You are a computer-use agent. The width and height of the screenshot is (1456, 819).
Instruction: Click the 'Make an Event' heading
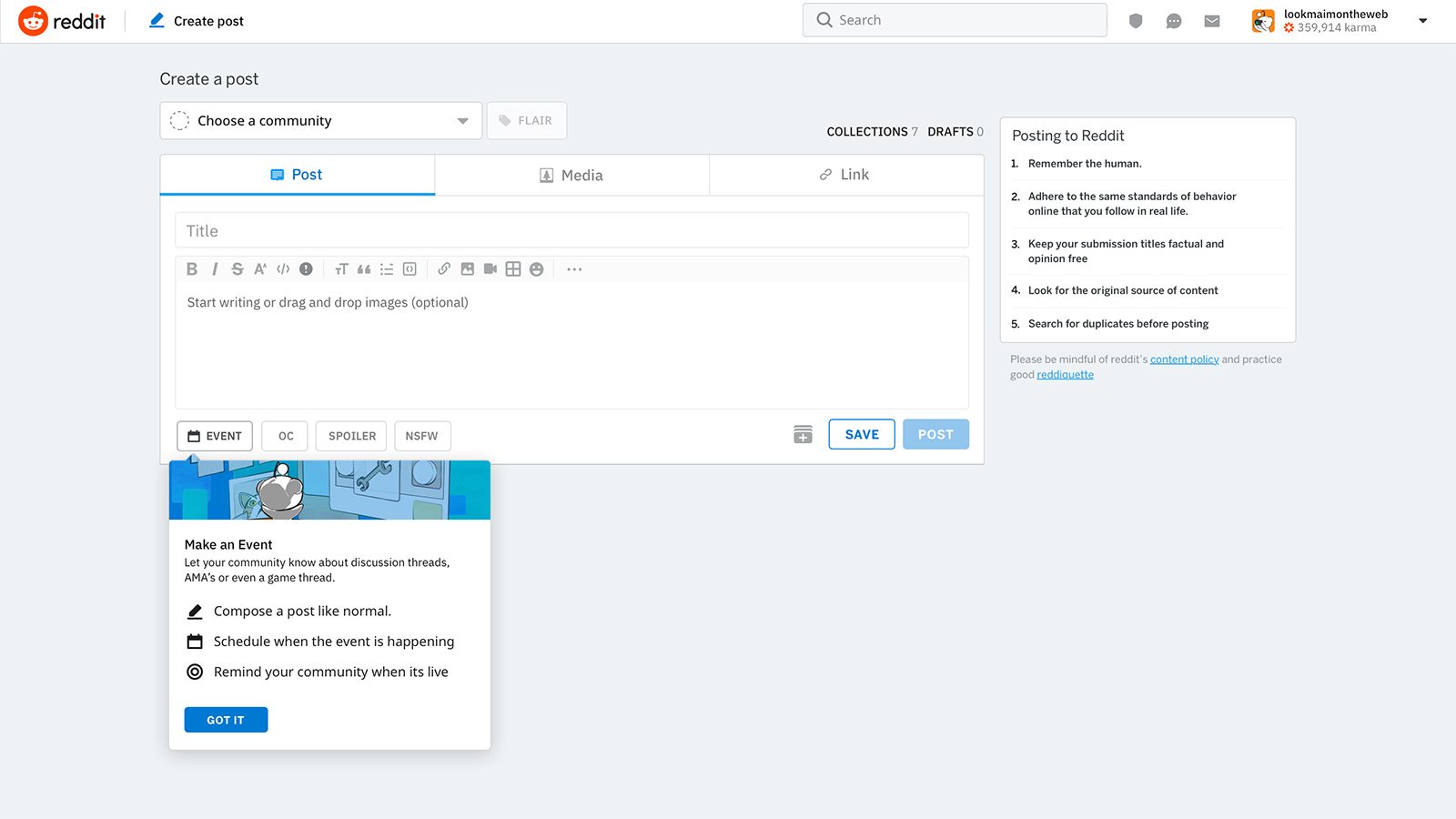tap(228, 544)
